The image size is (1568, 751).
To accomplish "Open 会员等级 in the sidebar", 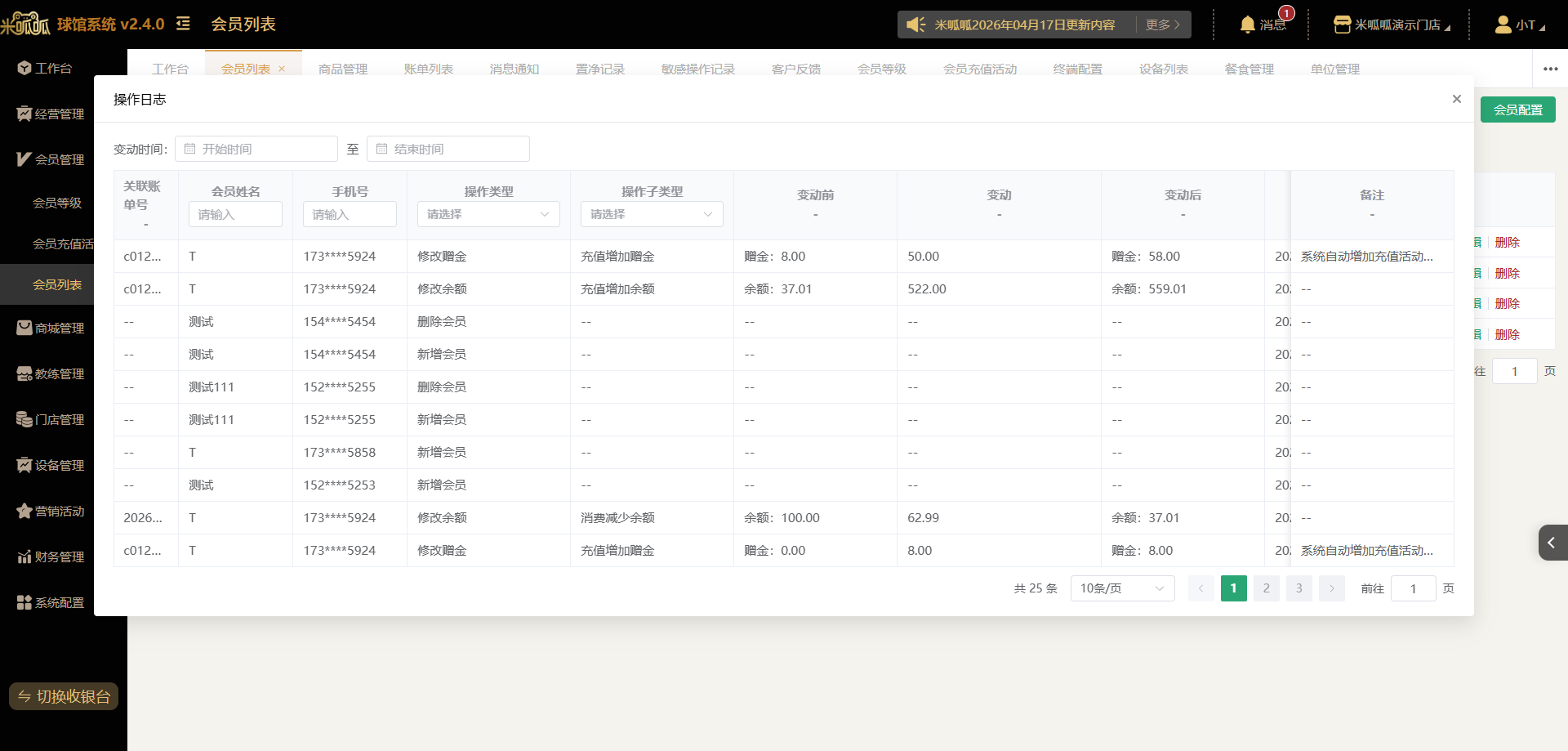I will (x=57, y=203).
